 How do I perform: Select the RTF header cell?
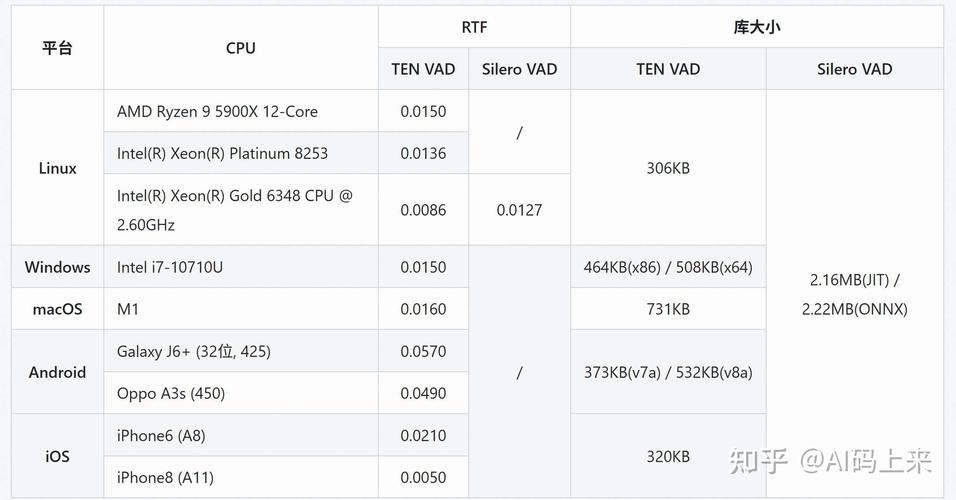474,27
